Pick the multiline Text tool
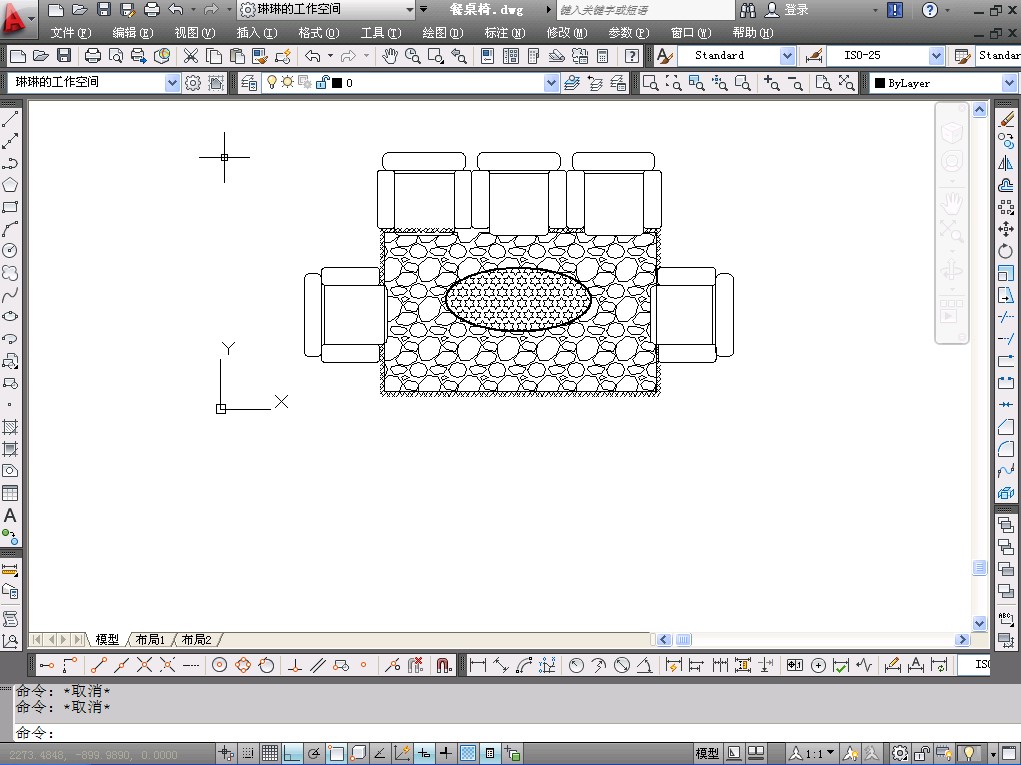The image size is (1021, 765). click(x=10, y=516)
